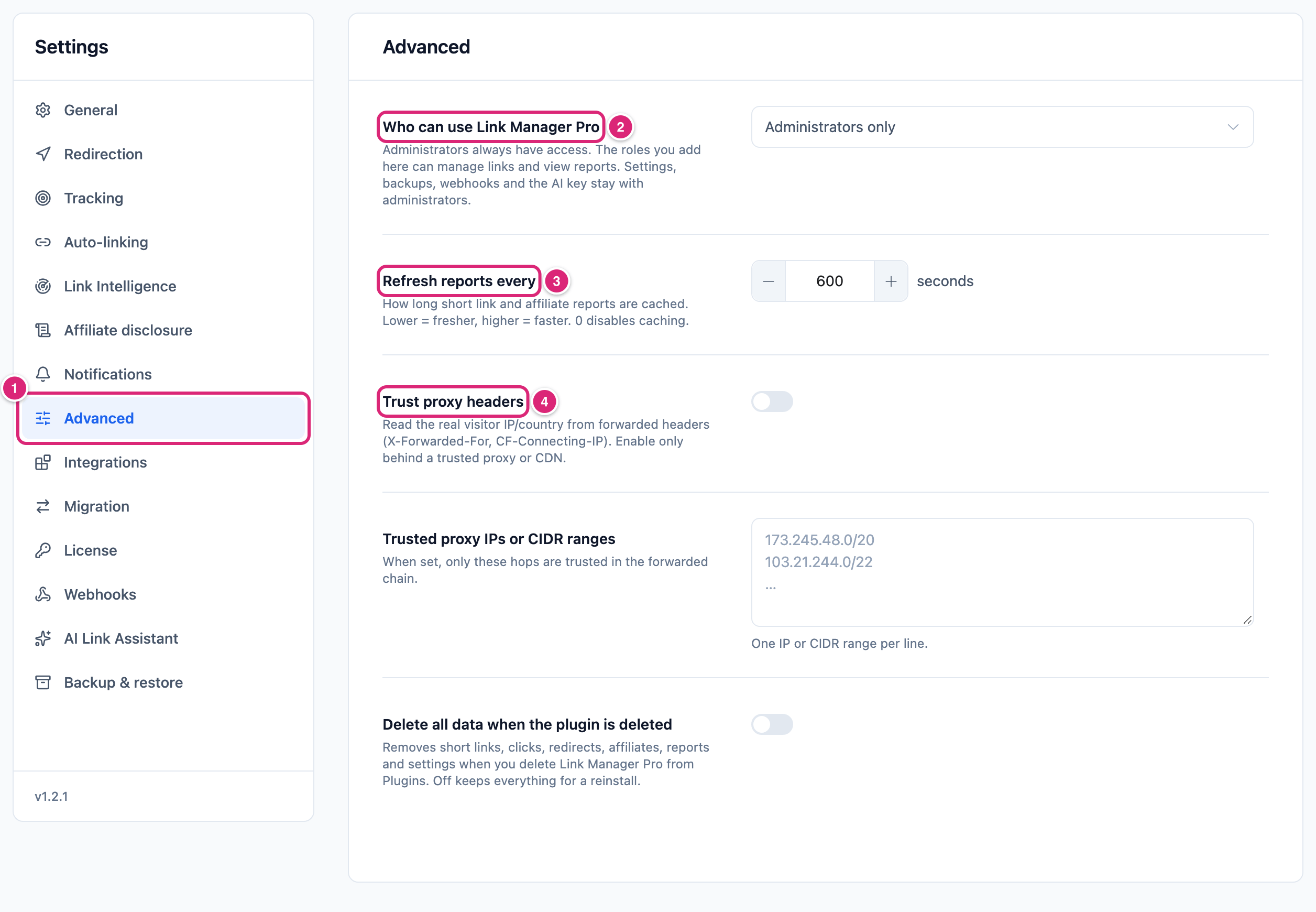Image resolution: width=1316 pixels, height=912 pixels.
Task: Click the Backup & restore archive icon
Action: tap(43, 682)
